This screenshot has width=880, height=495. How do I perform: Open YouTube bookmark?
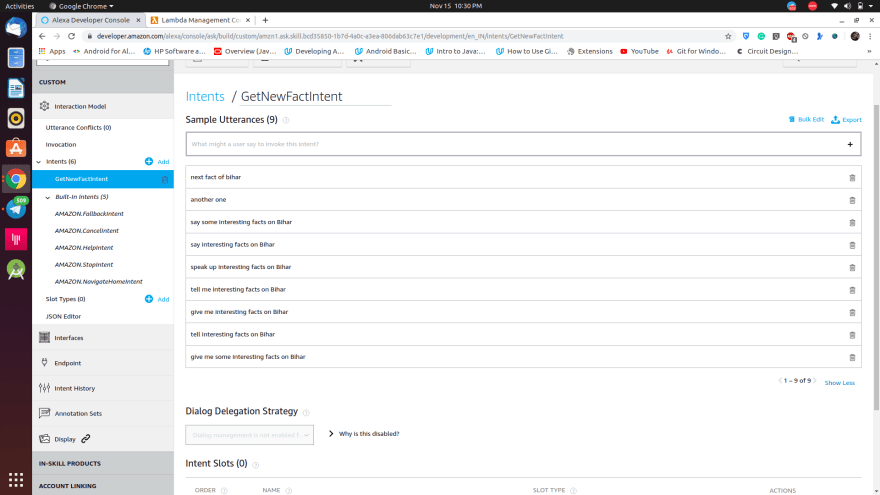639,51
